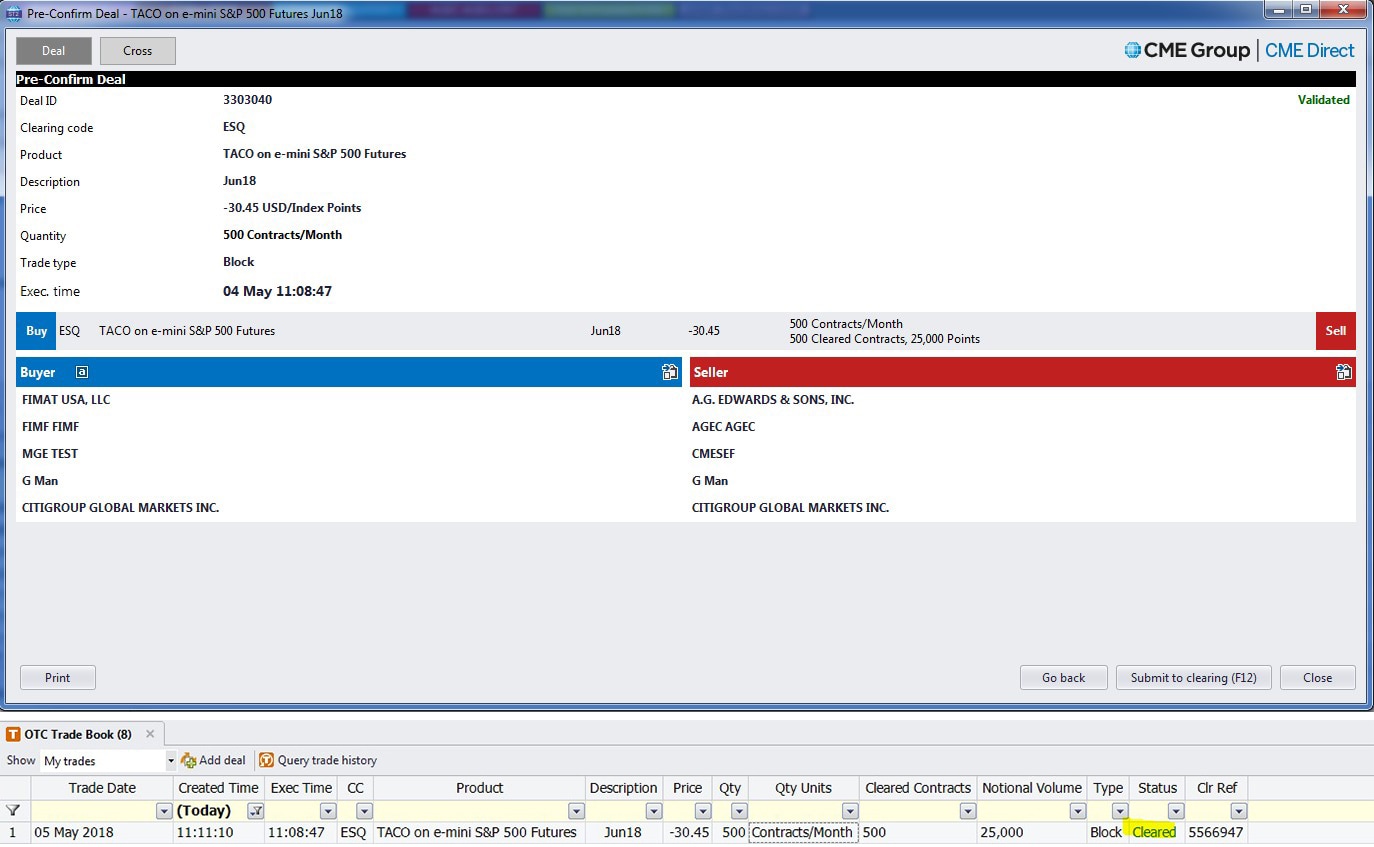The width and height of the screenshot is (1374, 847).
Task: Open Query trade history
Action: pyautogui.click(x=318, y=761)
